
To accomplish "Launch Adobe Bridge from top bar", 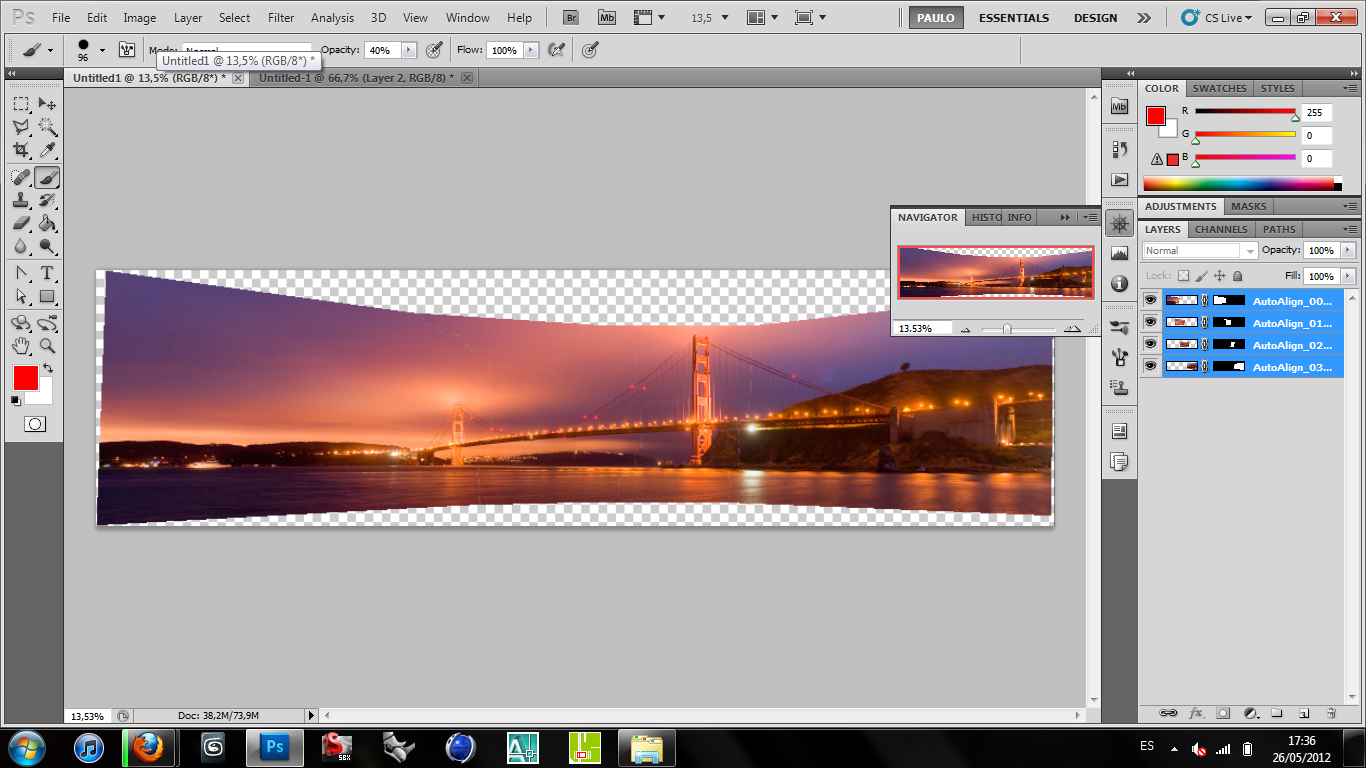I will click(x=570, y=17).
